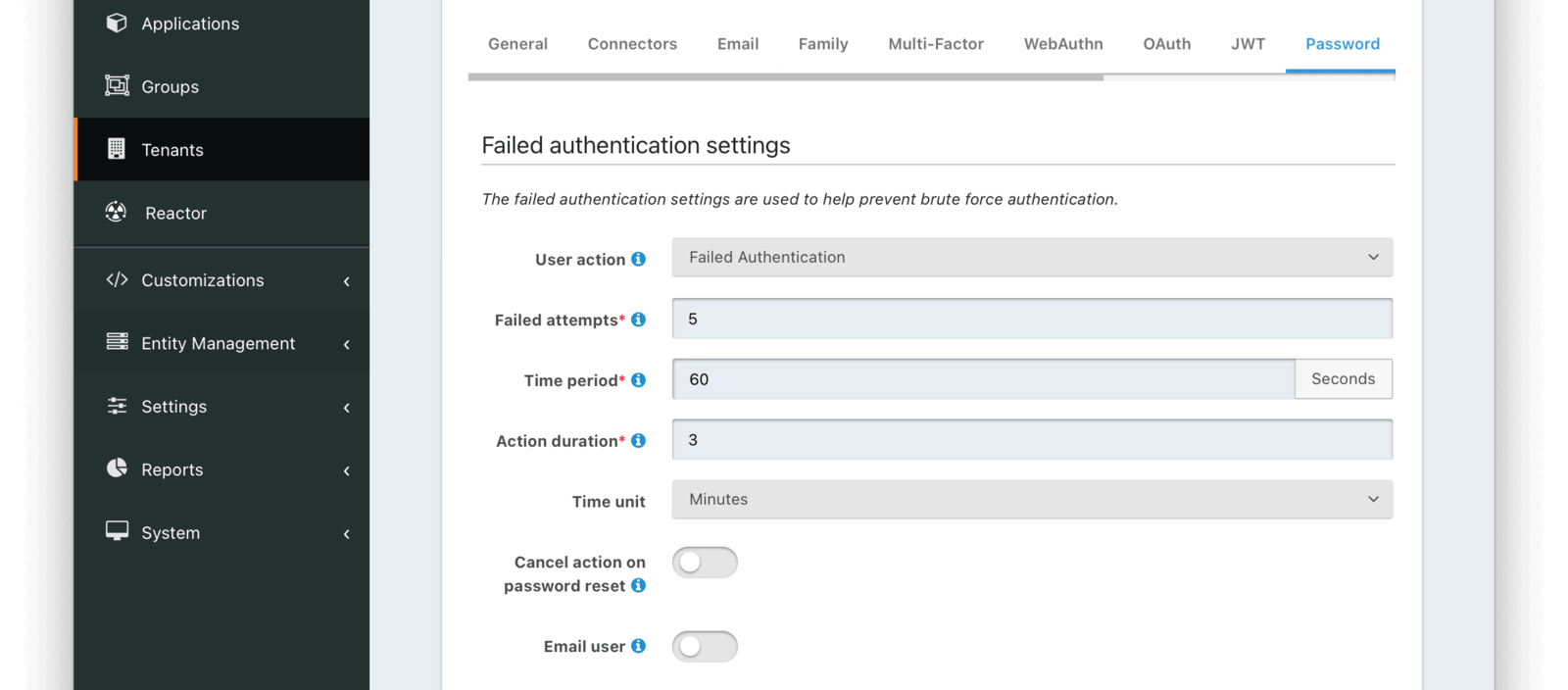This screenshot has height=690, width=1568.
Task: Click the Reports pie chart icon
Action: pyautogui.click(x=117, y=468)
